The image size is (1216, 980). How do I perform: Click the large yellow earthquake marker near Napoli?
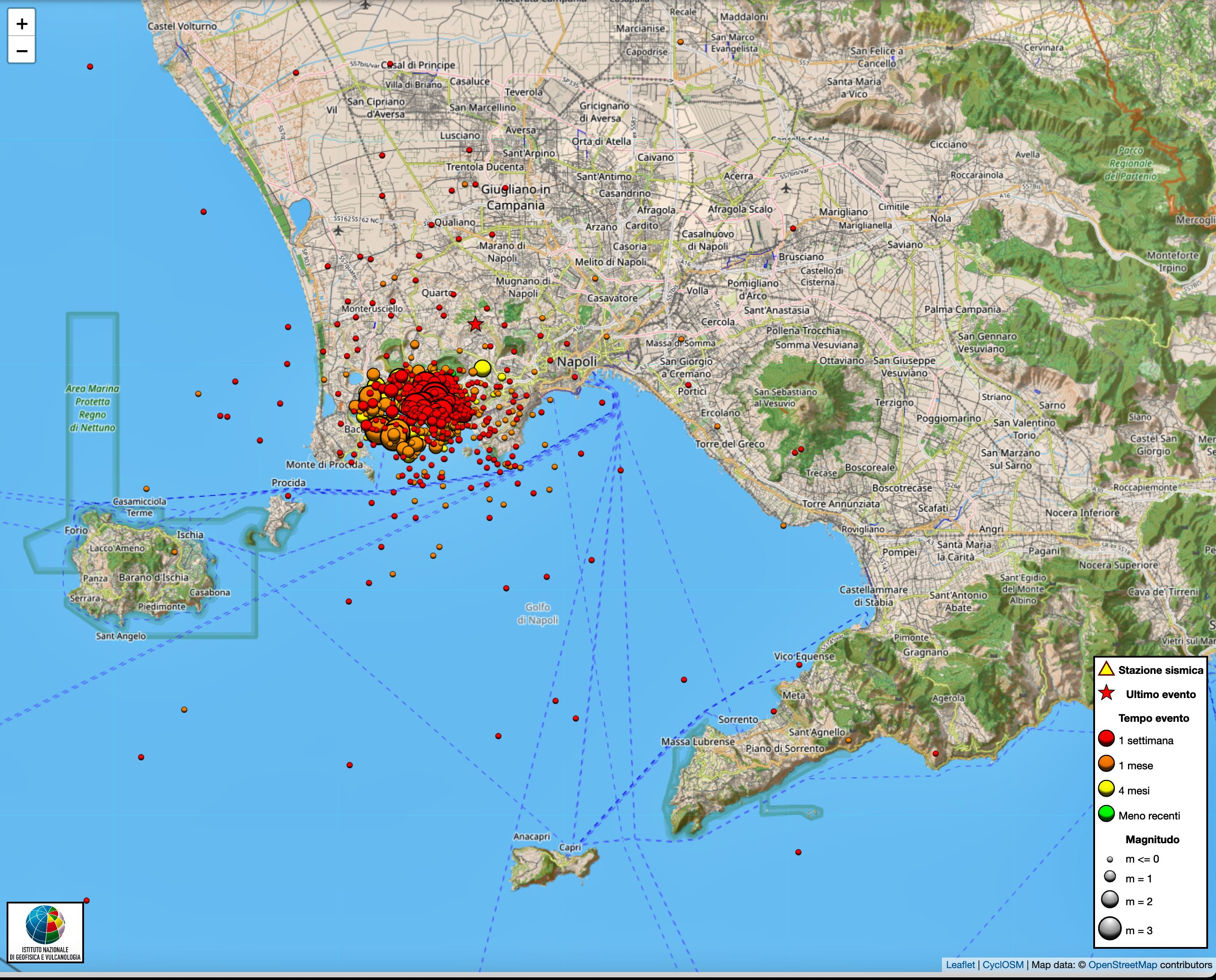click(482, 368)
